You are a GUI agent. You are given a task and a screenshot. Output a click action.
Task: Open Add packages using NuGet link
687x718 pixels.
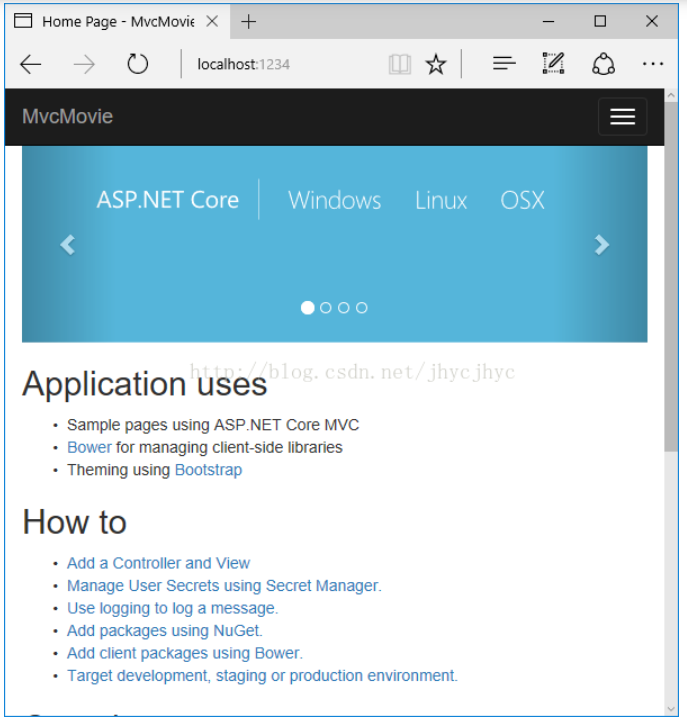(x=165, y=631)
